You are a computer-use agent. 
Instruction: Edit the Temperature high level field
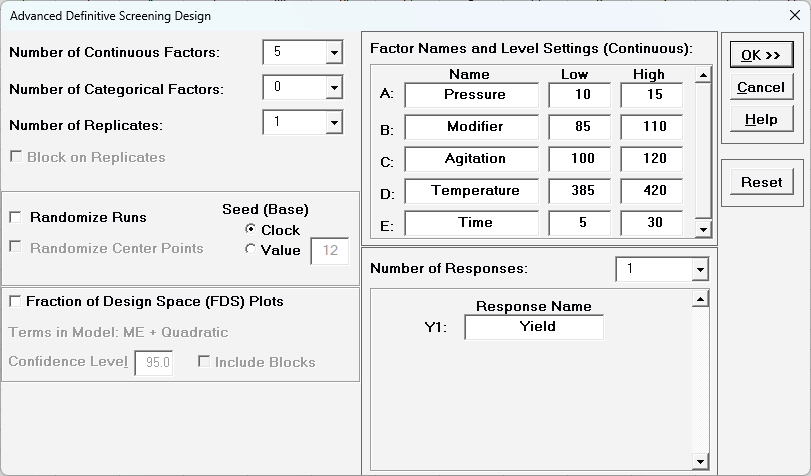[651, 191]
